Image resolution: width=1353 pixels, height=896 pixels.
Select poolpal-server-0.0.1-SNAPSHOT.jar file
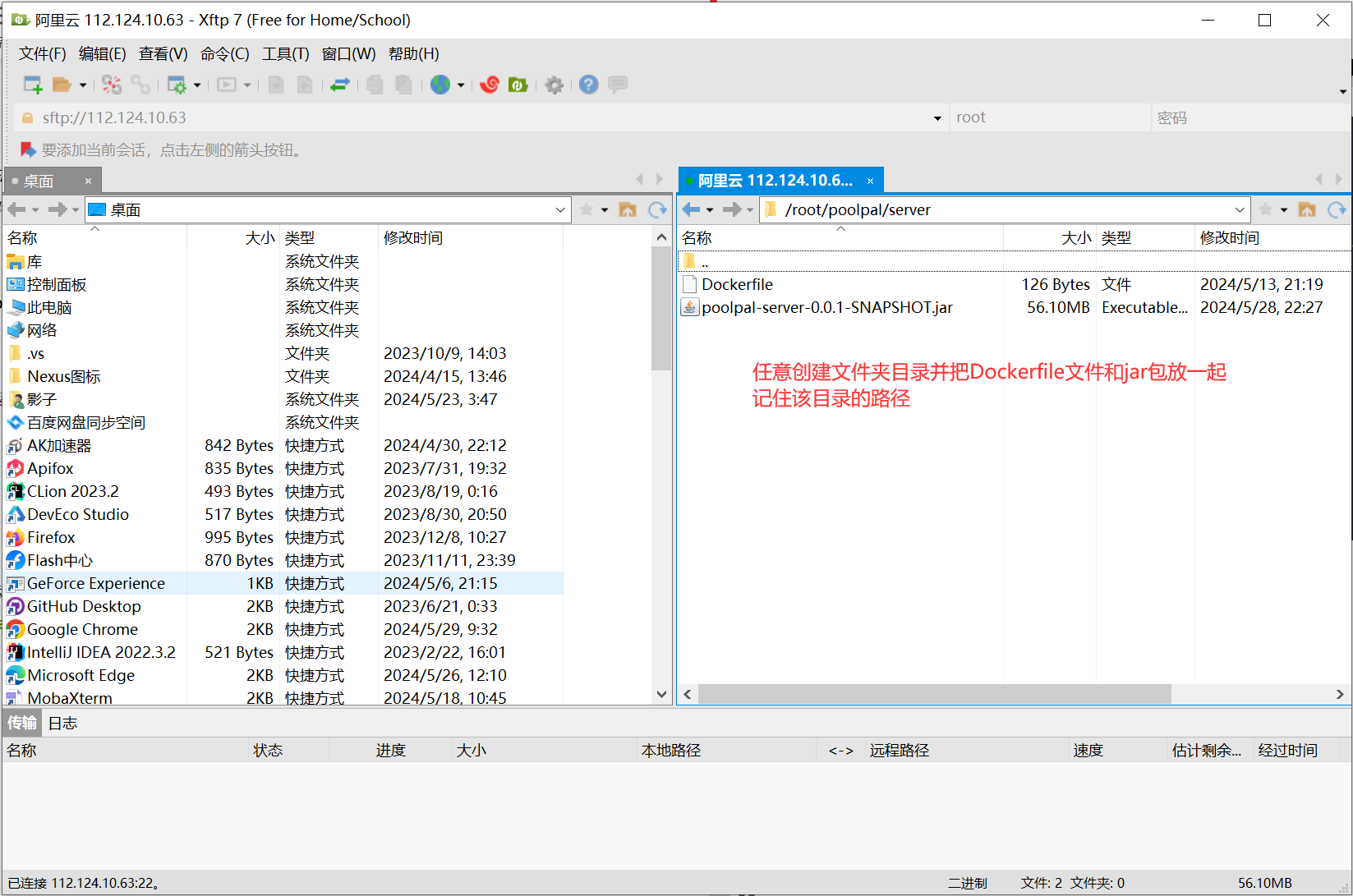pos(827,307)
